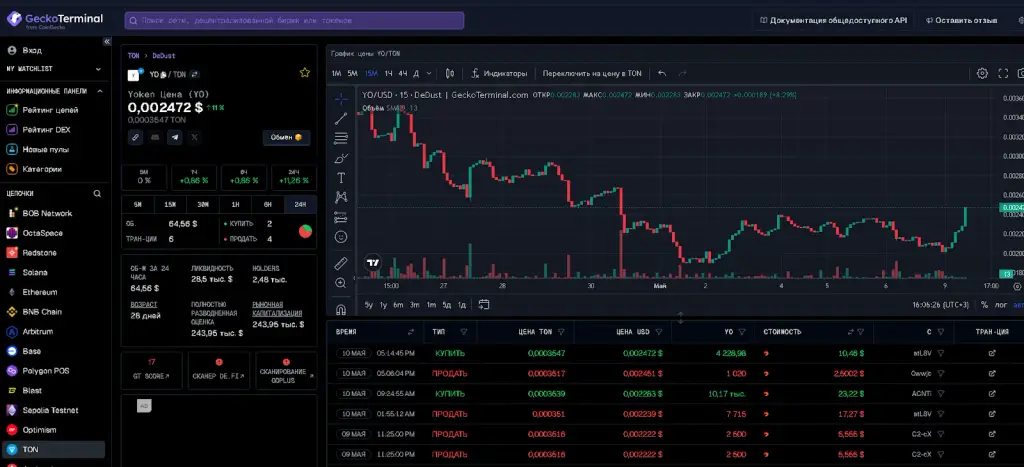Open the GT SCORE panel
Image resolution: width=1024 pixels, height=467 pixels.
coord(152,370)
